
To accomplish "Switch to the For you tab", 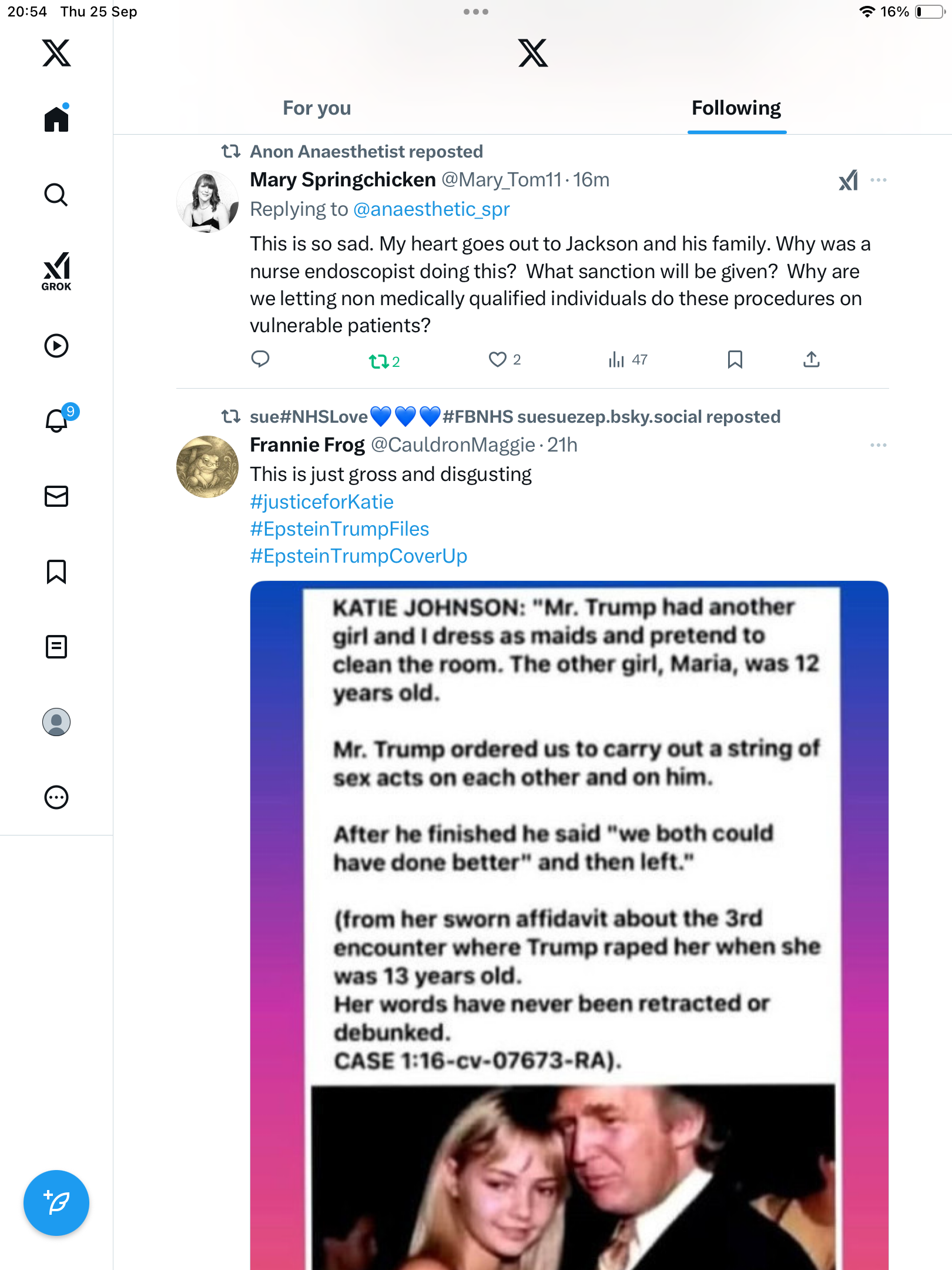I will tap(317, 108).
